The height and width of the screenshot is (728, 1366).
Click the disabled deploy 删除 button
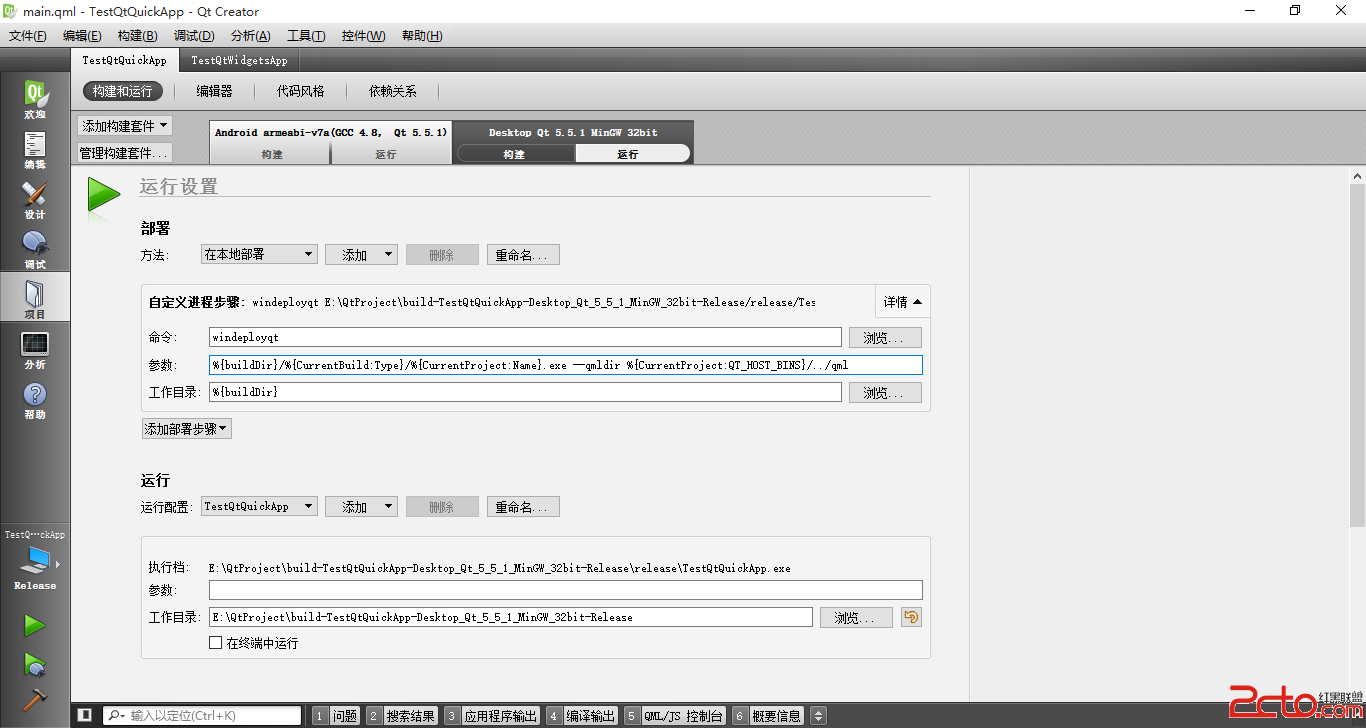click(442, 255)
